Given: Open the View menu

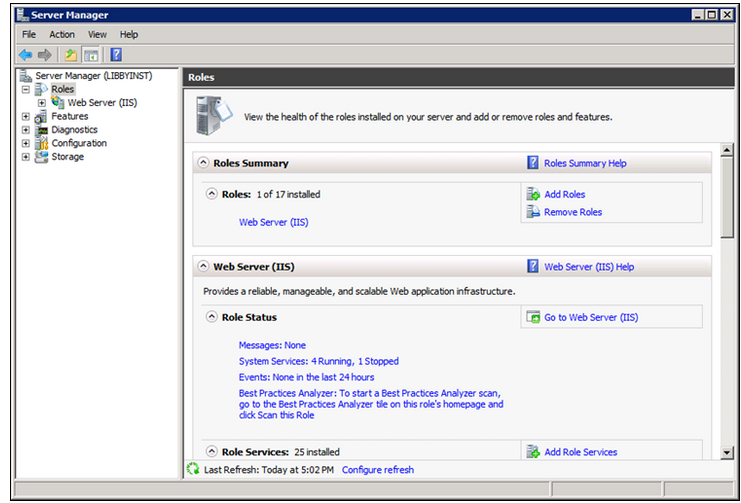Looking at the screenshot, I should click(97, 34).
